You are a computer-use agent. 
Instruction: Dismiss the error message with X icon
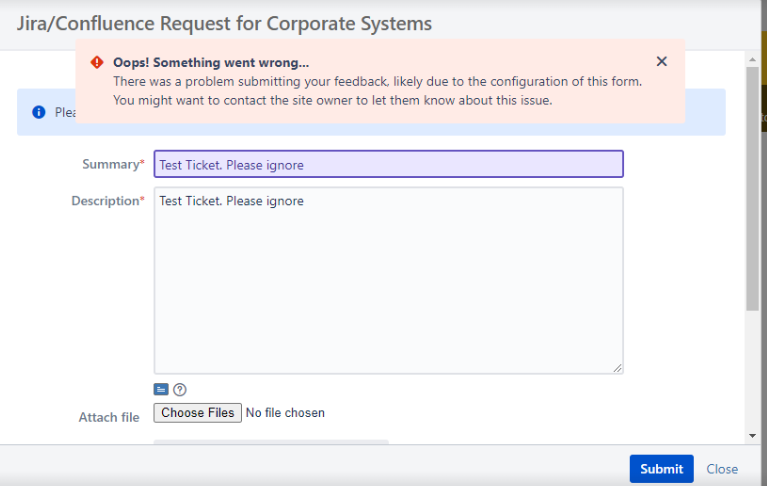661,62
